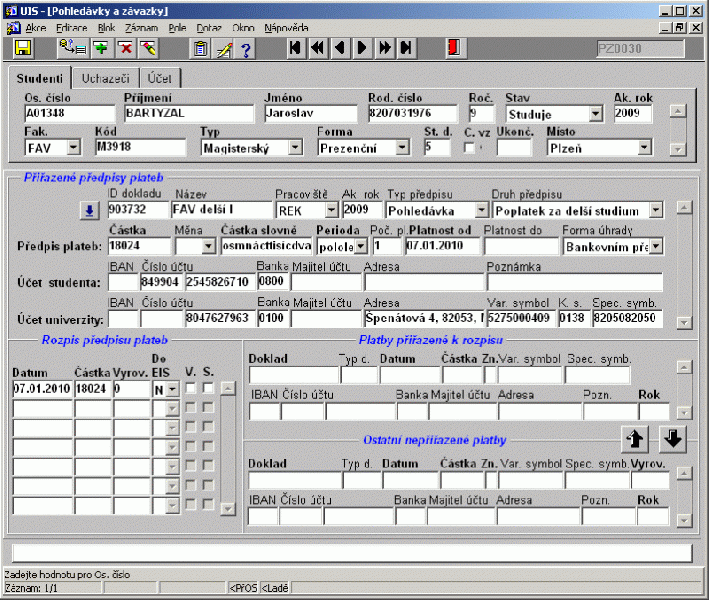709x600 pixels.
Task: Open the Pracoviště dropdown showing REK
Action: pyautogui.click(x=331, y=210)
